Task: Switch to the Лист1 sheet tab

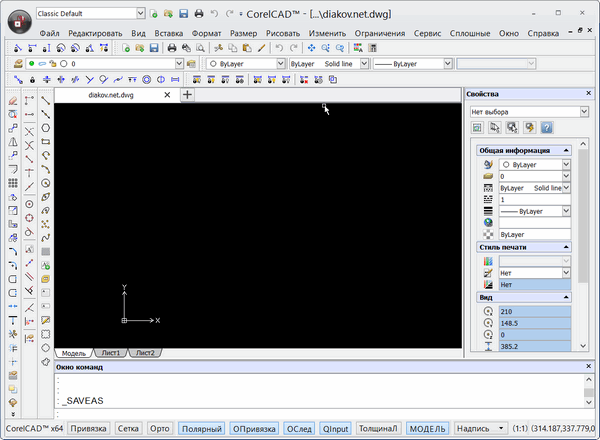Action: 110,353
